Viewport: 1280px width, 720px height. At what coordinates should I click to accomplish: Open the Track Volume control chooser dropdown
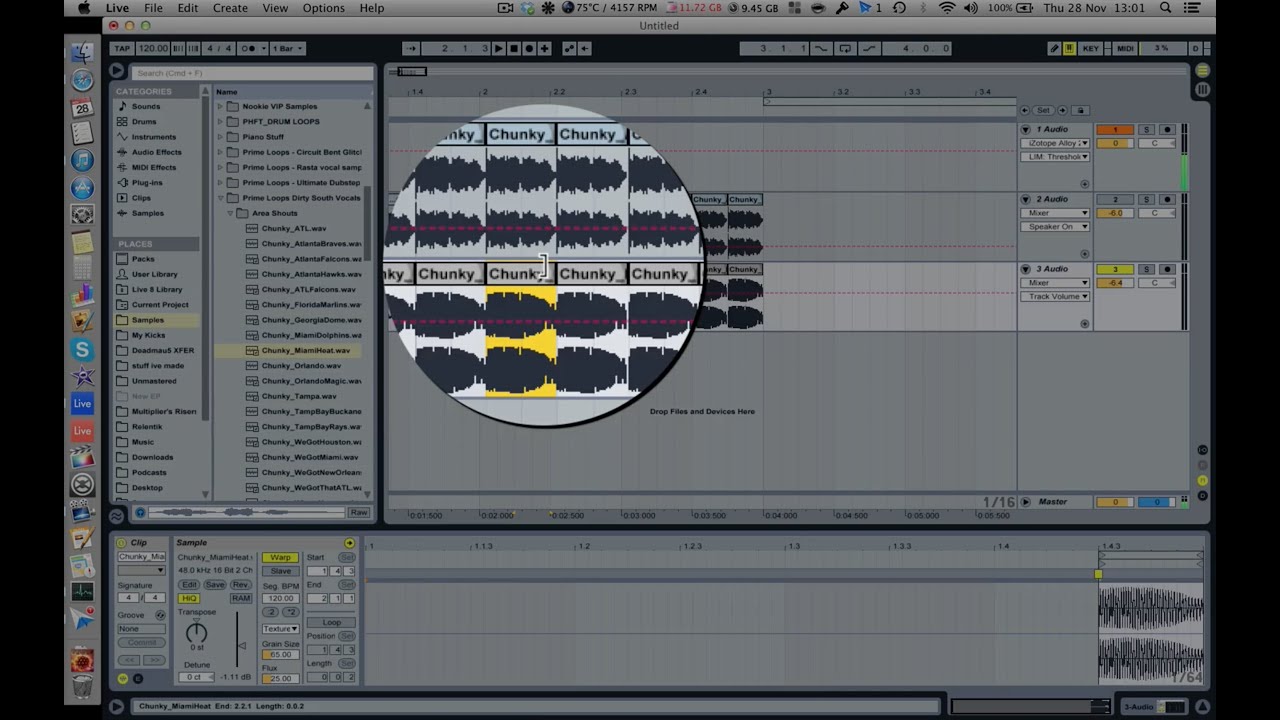pyautogui.click(x=1057, y=296)
